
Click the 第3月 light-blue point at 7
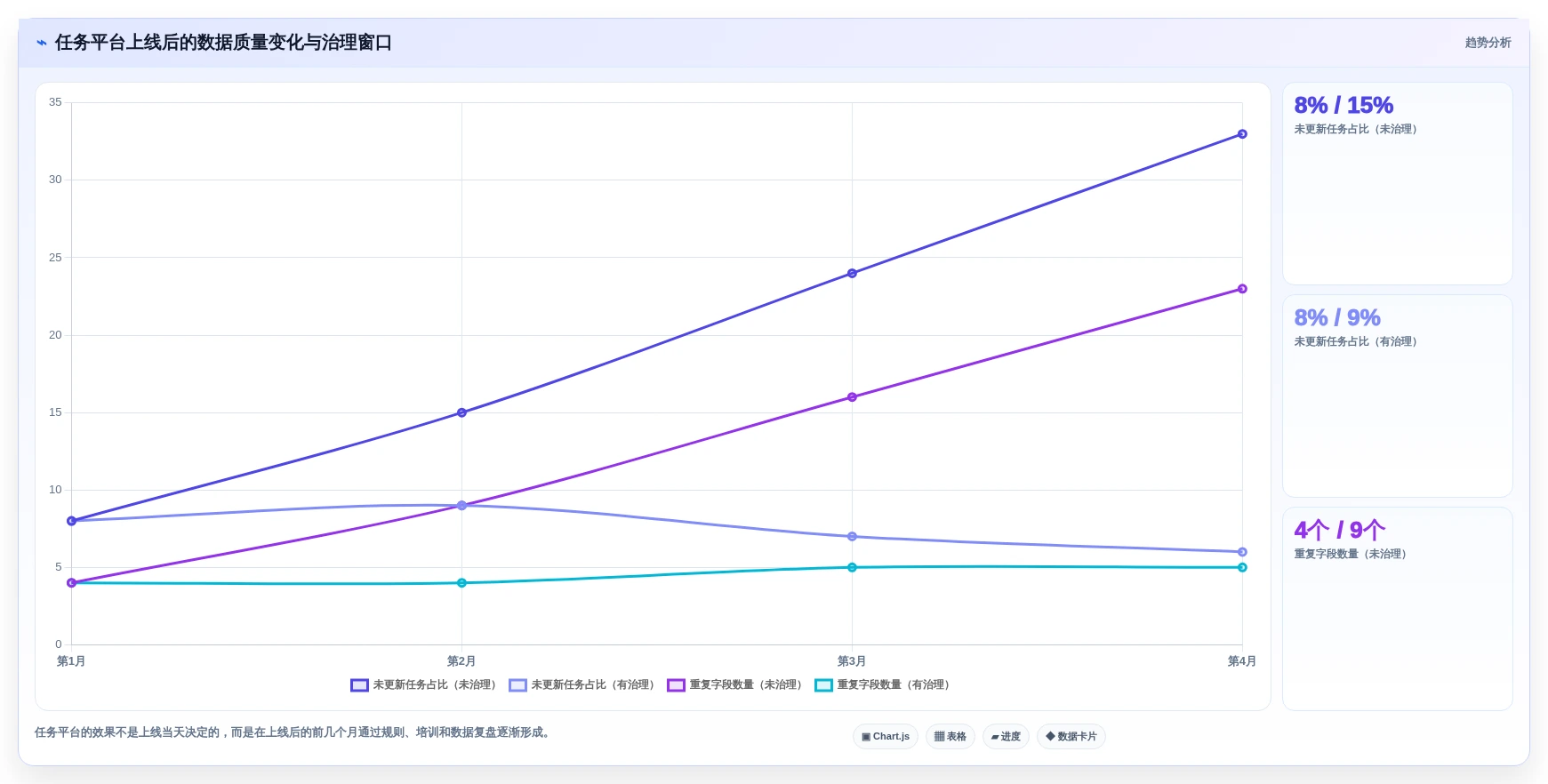pos(852,537)
